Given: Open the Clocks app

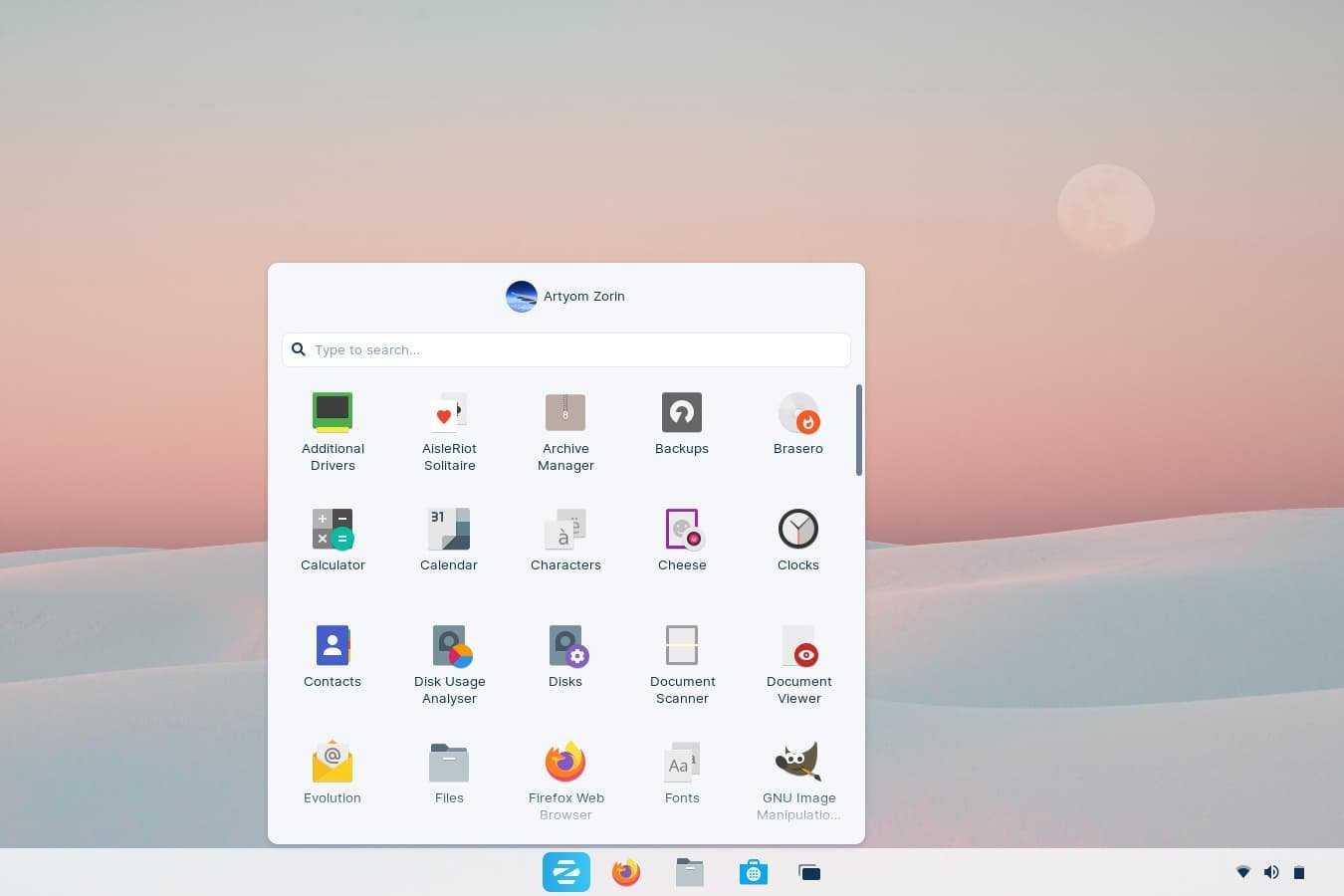Looking at the screenshot, I should pos(798,541).
